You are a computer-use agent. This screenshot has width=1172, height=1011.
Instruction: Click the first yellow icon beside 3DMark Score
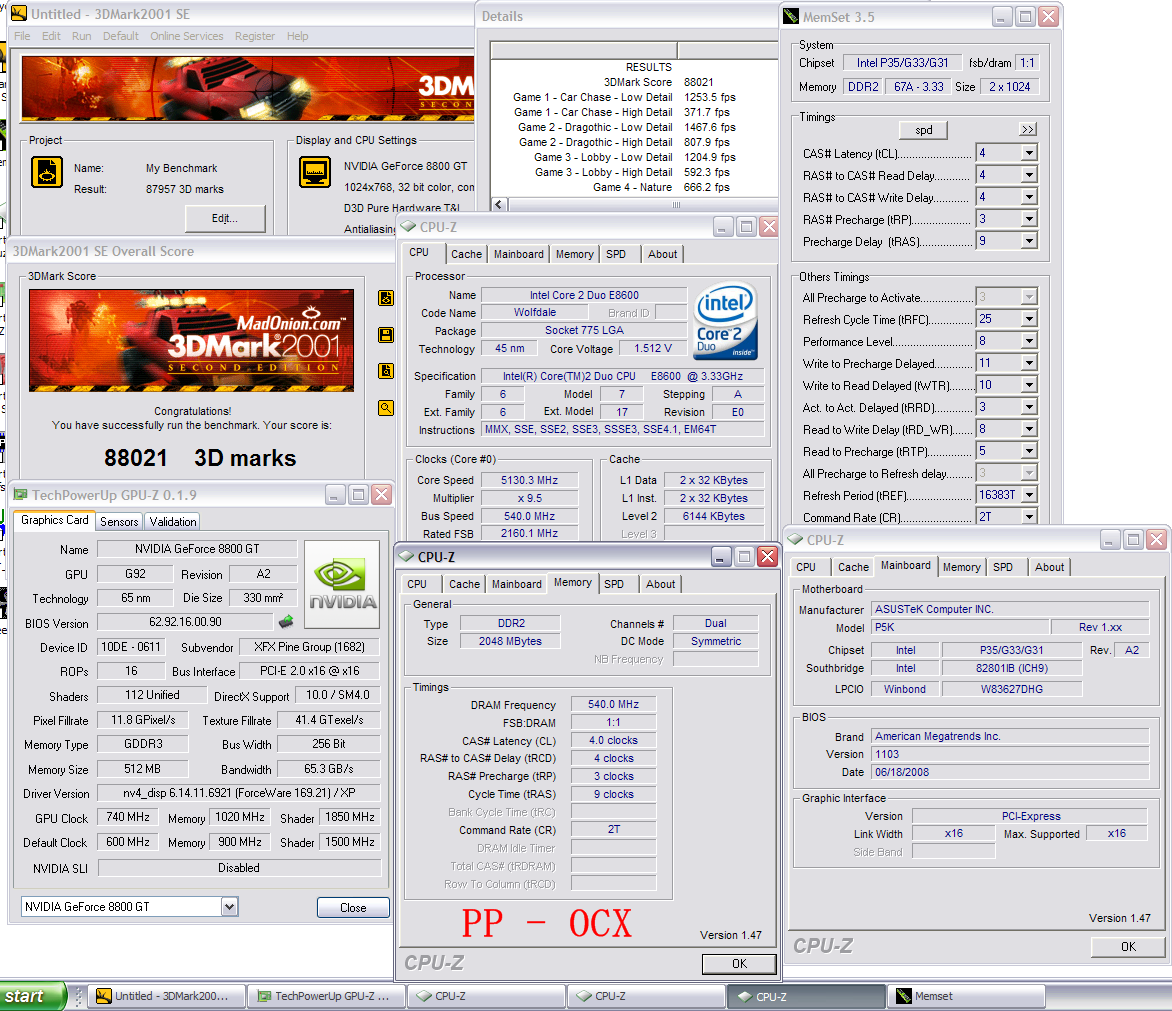tap(386, 298)
